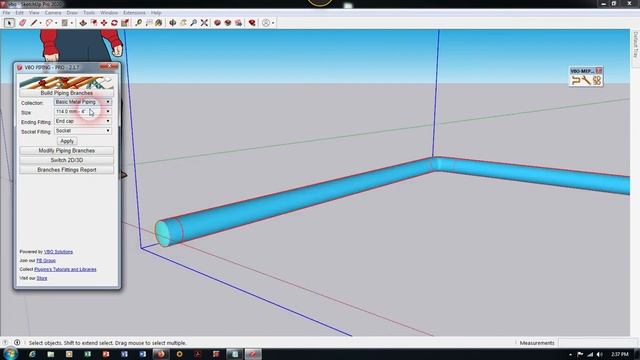Open the 3D Warehouse
The image size is (640, 360).
tap(217, 23)
